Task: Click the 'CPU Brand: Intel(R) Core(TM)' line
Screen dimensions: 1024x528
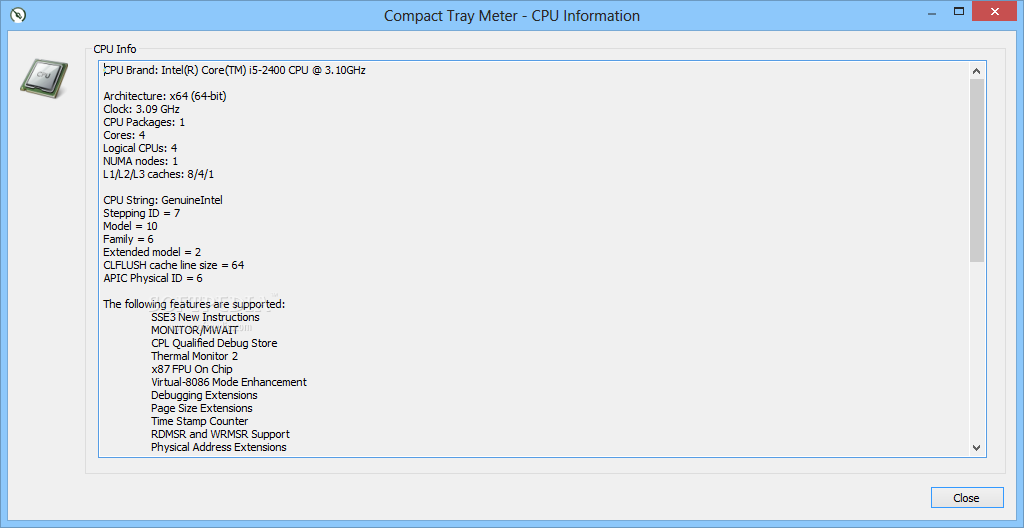Action: pos(234,71)
